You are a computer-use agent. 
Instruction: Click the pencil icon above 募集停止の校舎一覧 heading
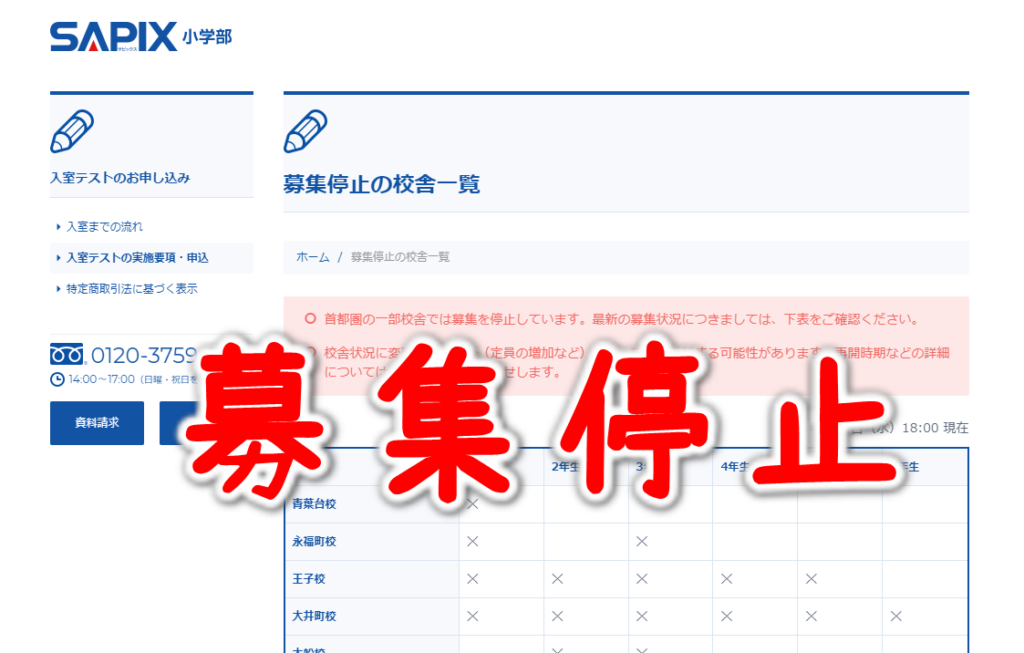point(305,128)
